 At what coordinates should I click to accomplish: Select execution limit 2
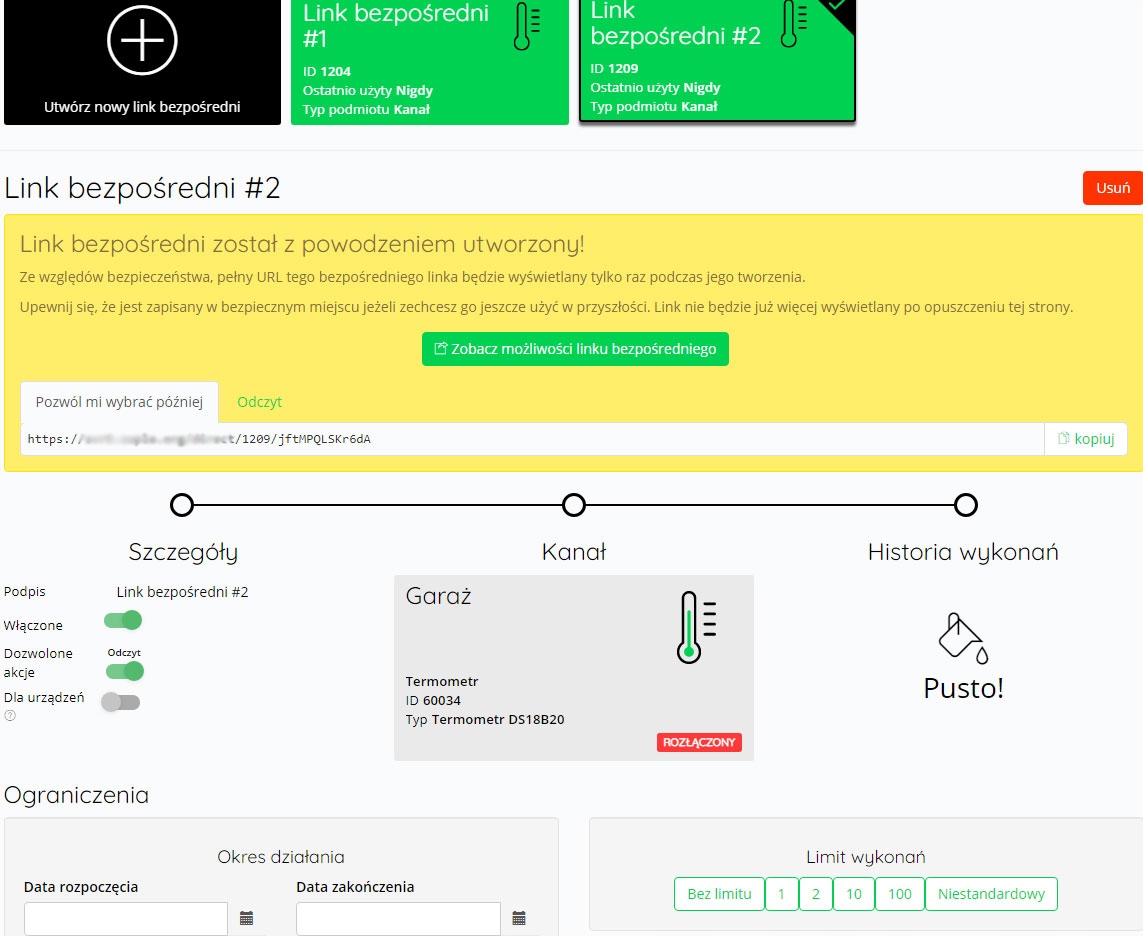[816, 894]
